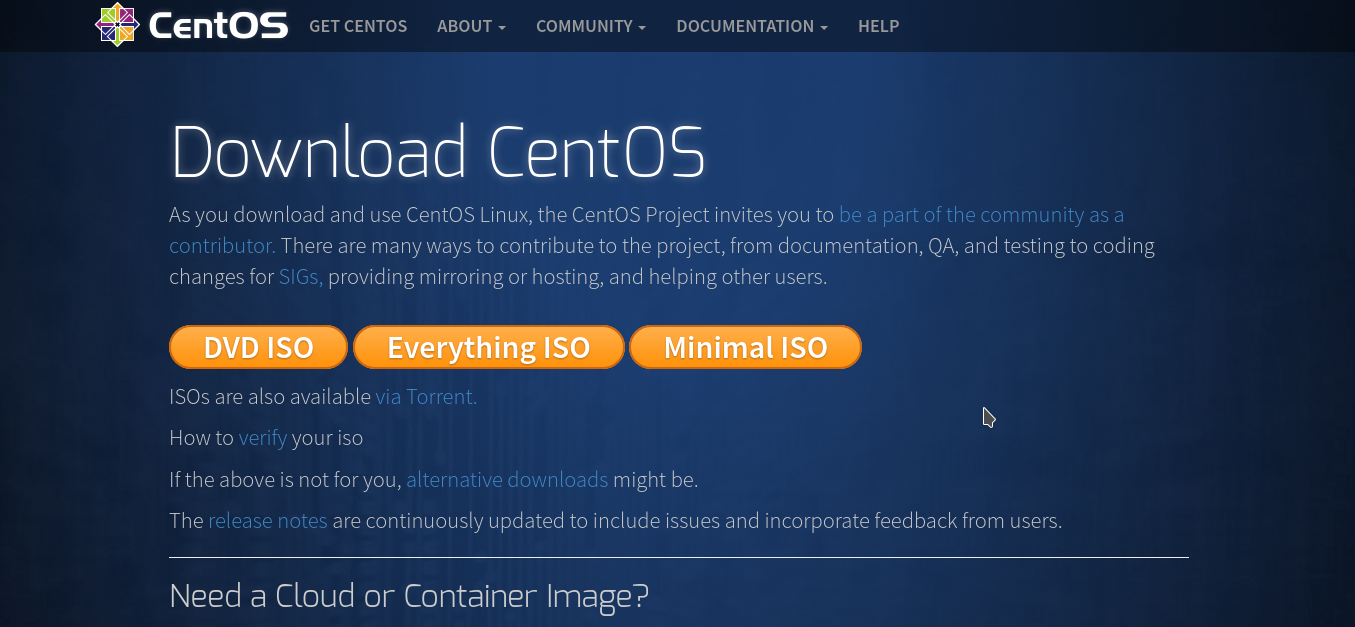Click the 'Download CentOS' page heading
1355x627 pixels.
point(437,153)
